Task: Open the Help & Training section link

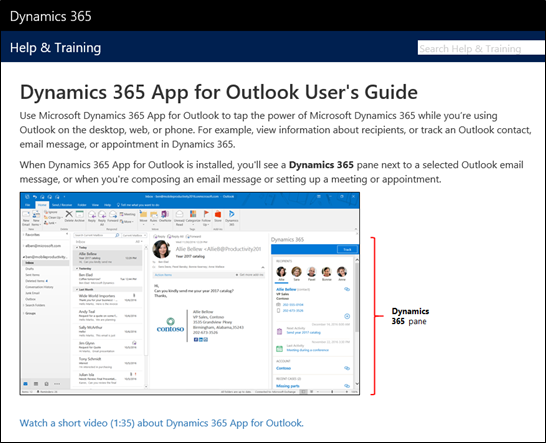Action: point(55,47)
